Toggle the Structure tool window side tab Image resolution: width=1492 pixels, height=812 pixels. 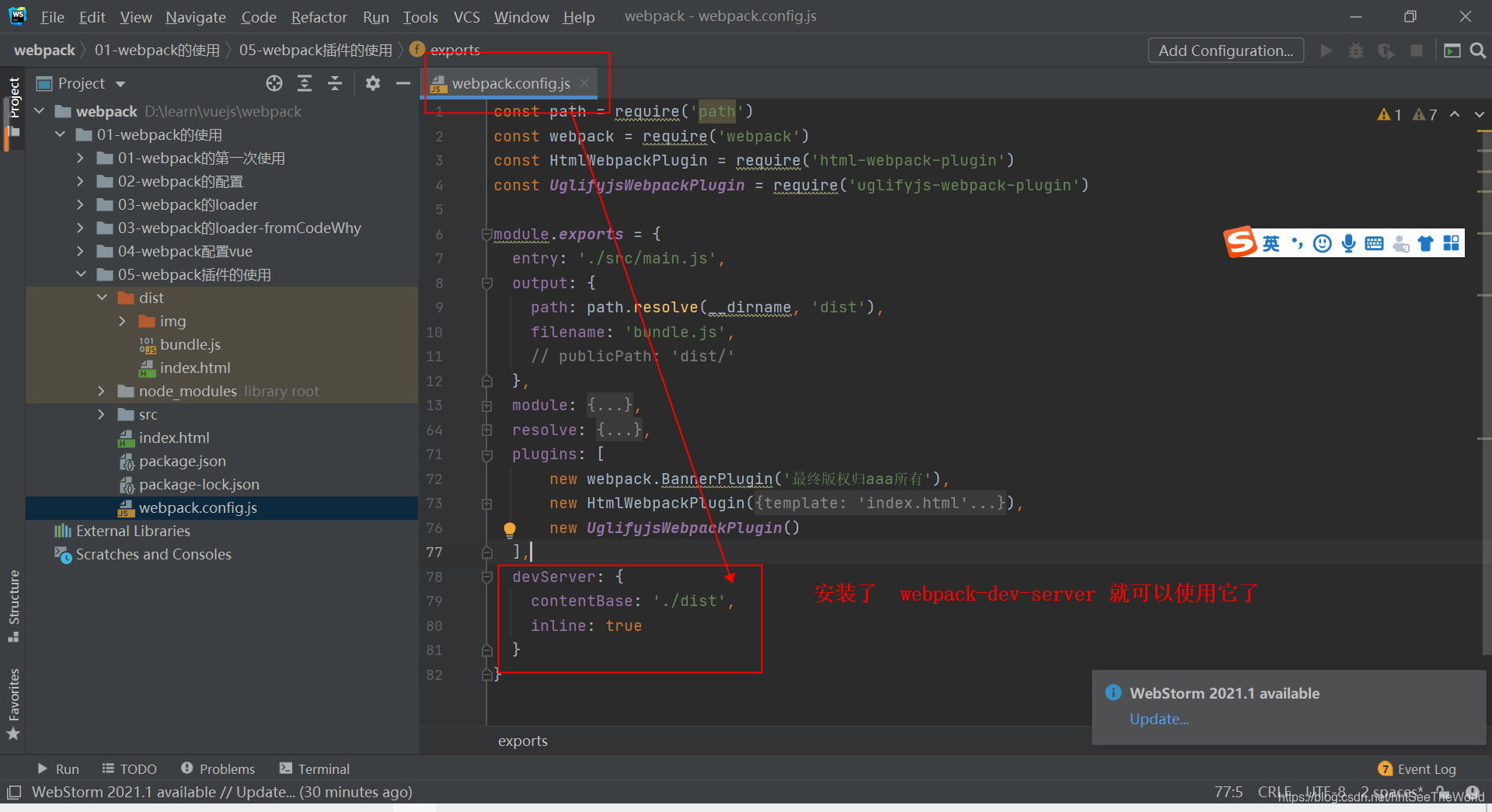point(13,605)
